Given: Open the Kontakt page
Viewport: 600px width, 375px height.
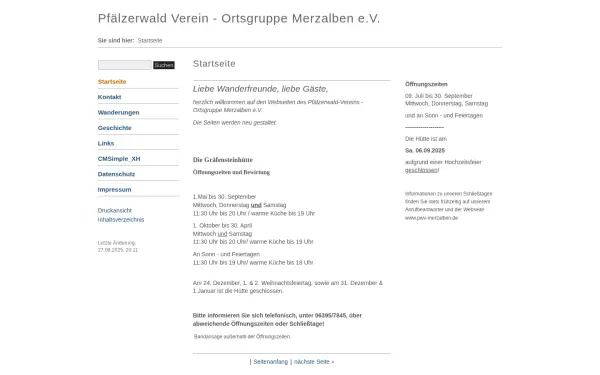Looking at the screenshot, I should (109, 97).
